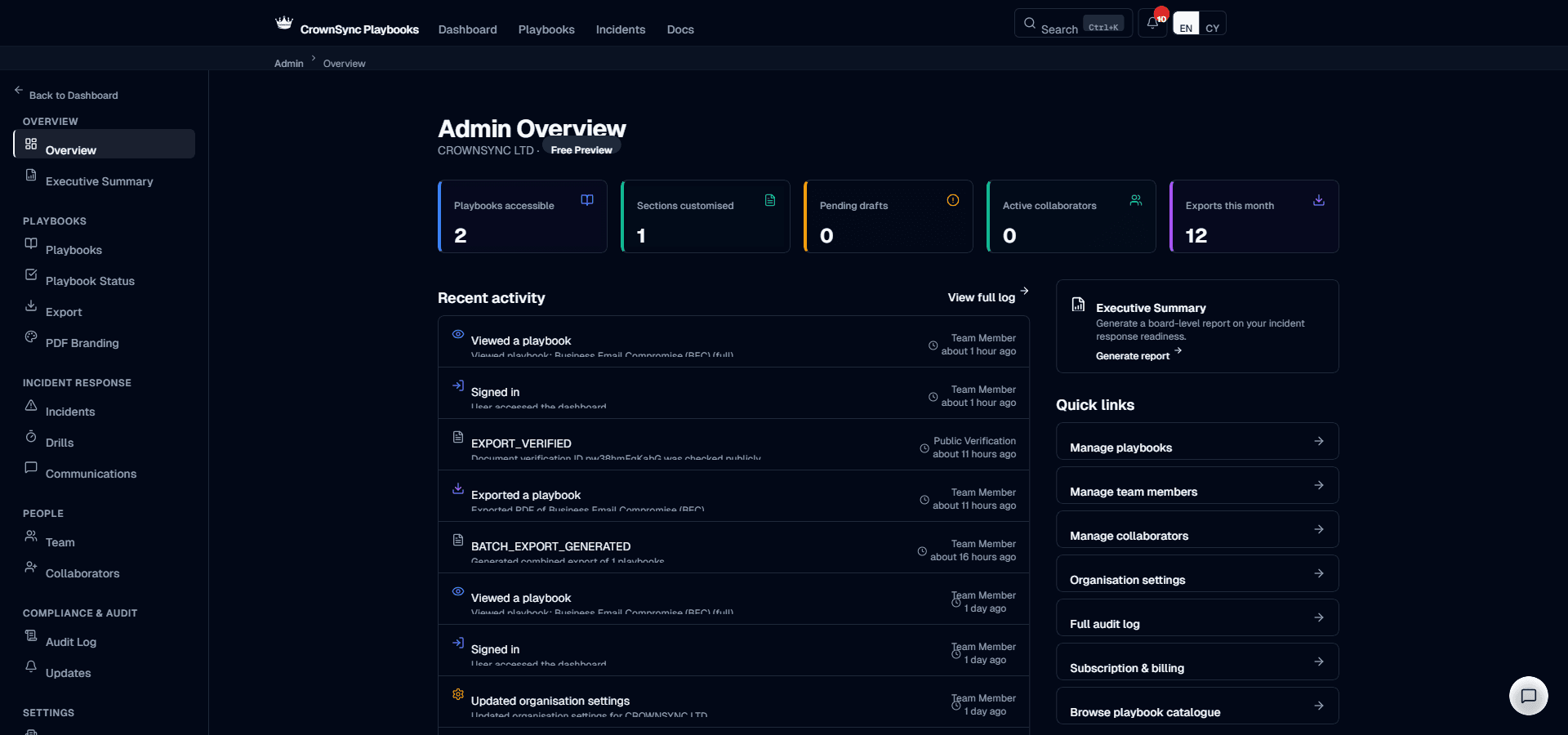Screen dimensions: 1568x735
Task: Click the search magnifier icon
Action: 1030,23
